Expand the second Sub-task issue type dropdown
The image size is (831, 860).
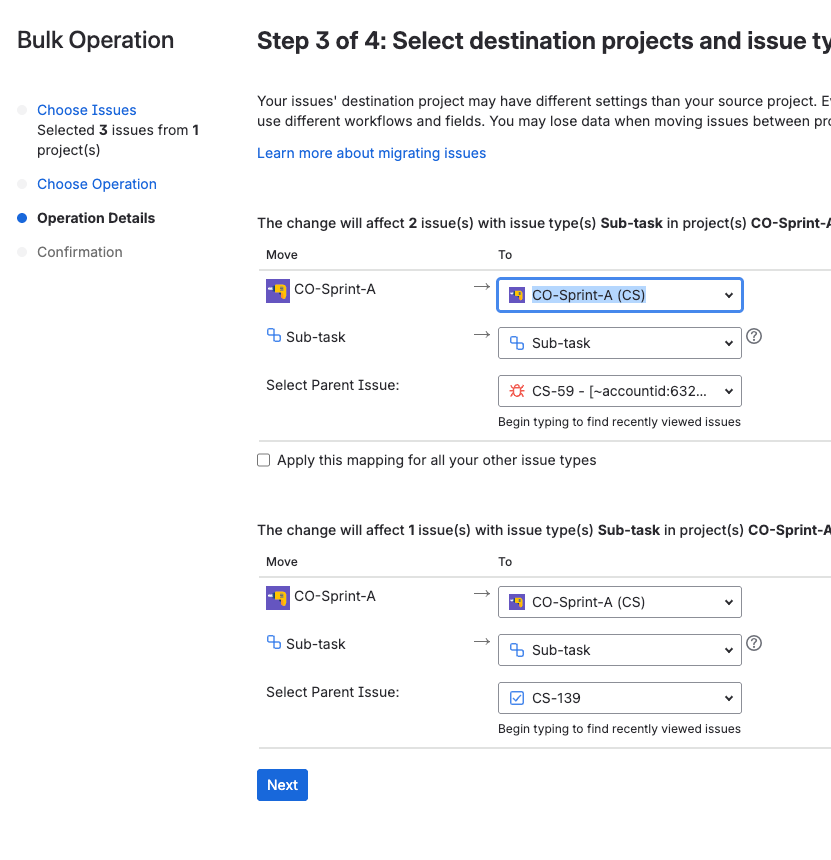coord(620,650)
